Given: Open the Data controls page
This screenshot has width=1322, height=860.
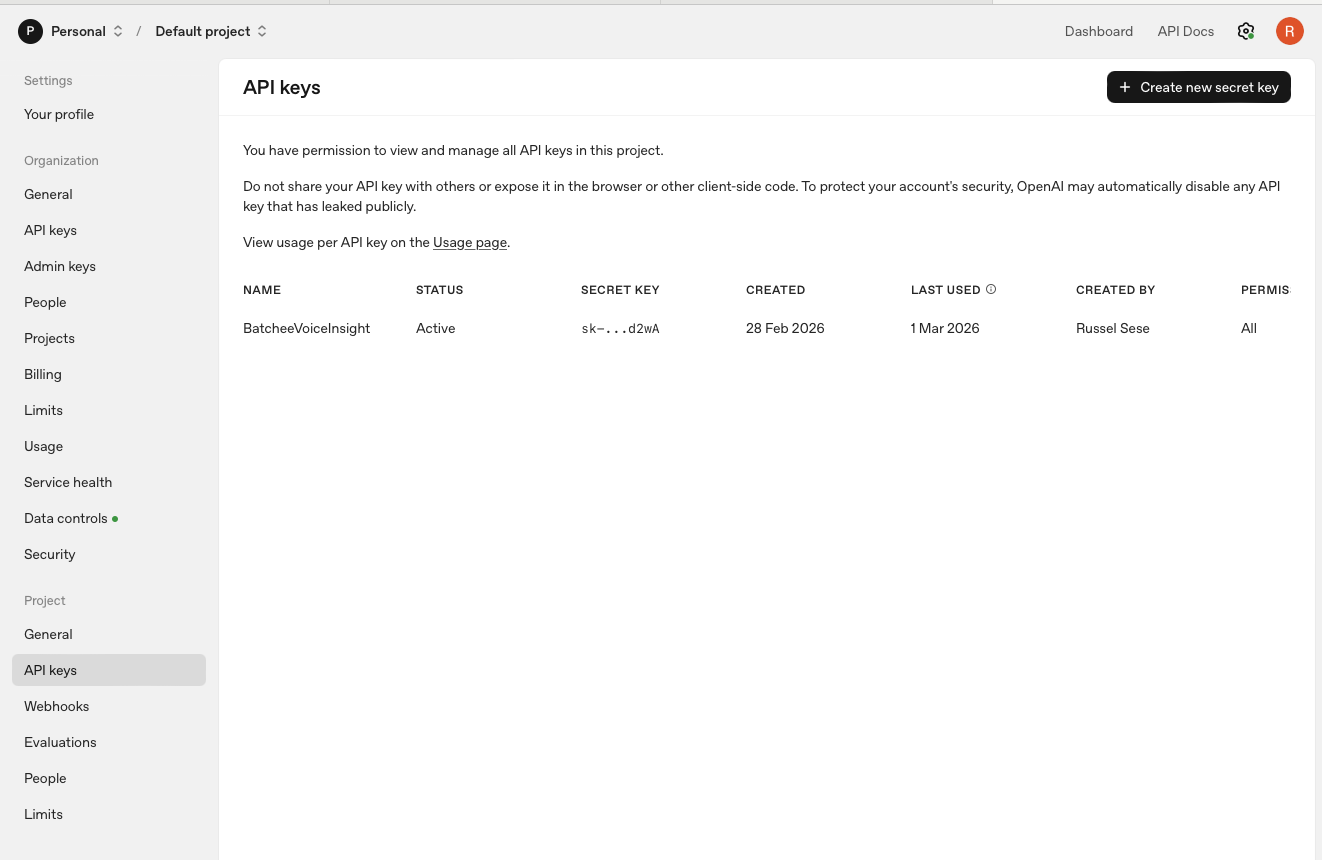Looking at the screenshot, I should click(x=63, y=518).
